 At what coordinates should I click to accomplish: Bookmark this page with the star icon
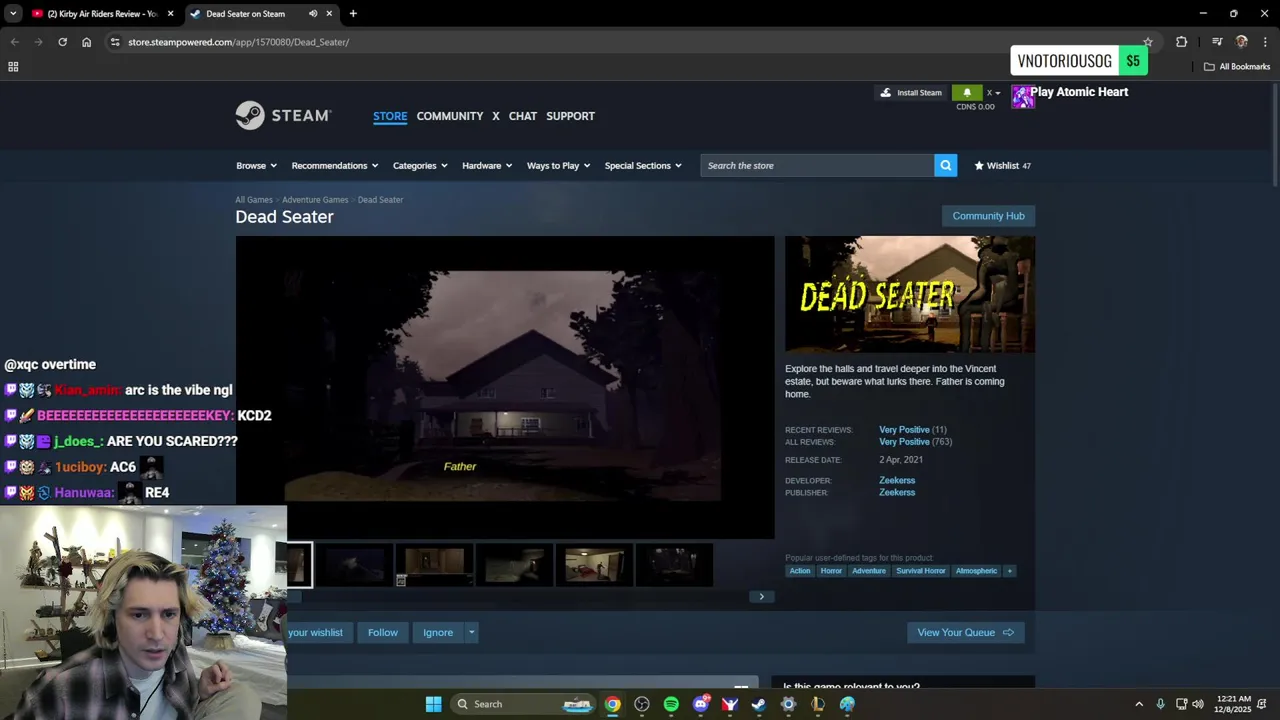click(1147, 42)
